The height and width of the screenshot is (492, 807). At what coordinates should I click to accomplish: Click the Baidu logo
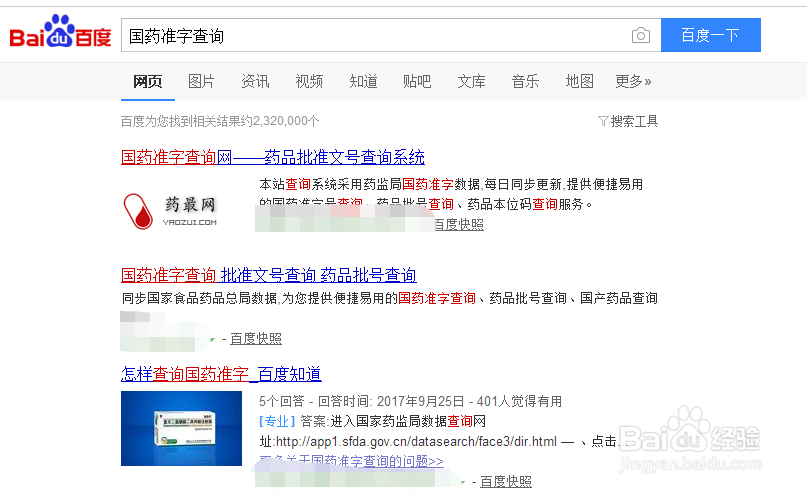[x=60, y=32]
